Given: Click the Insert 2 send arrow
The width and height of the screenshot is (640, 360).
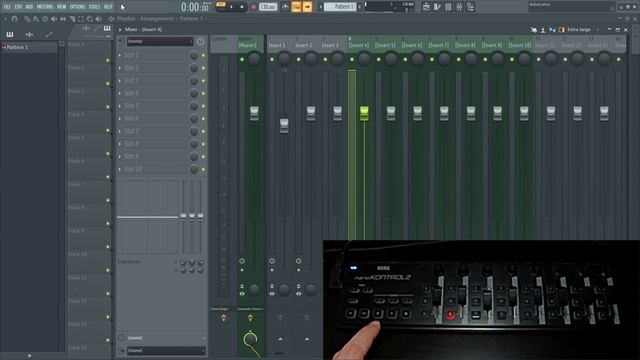Looking at the screenshot, I should (x=307, y=339).
